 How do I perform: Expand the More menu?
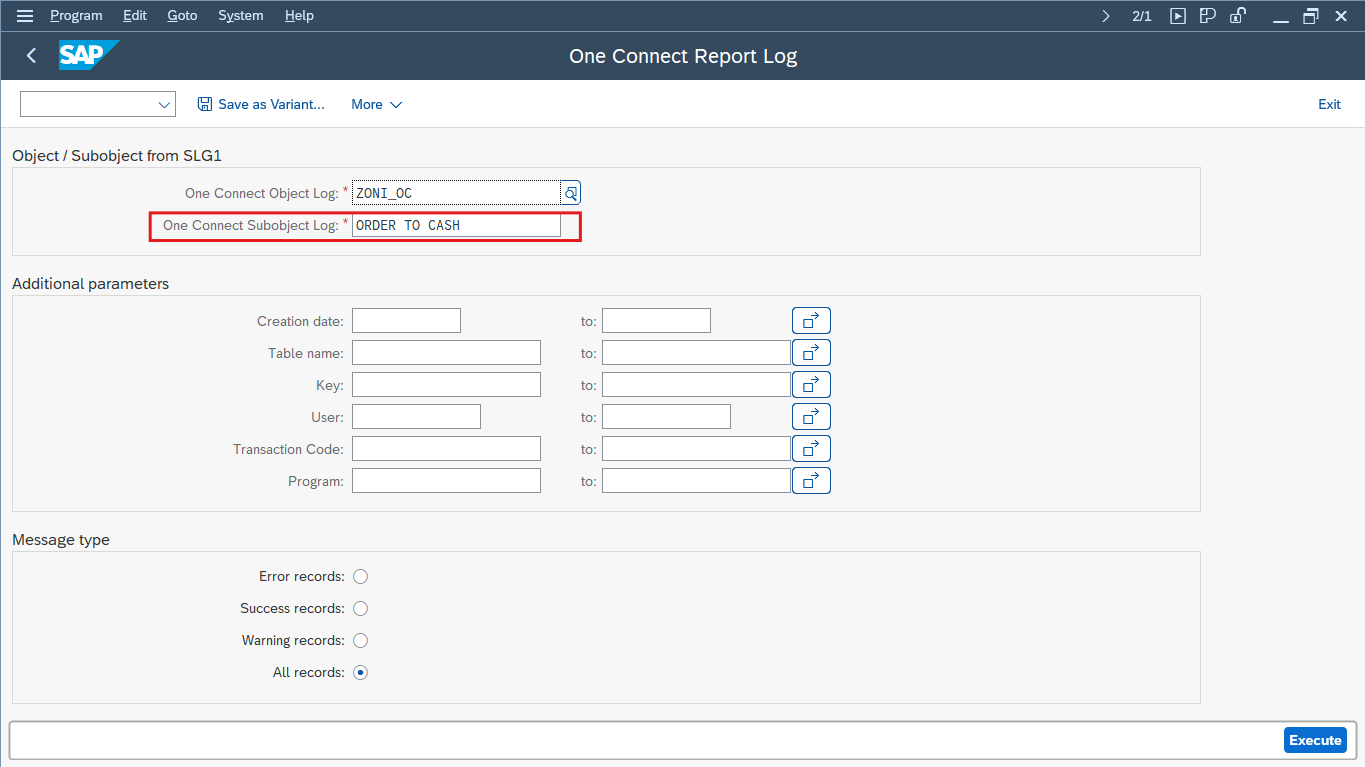click(376, 105)
